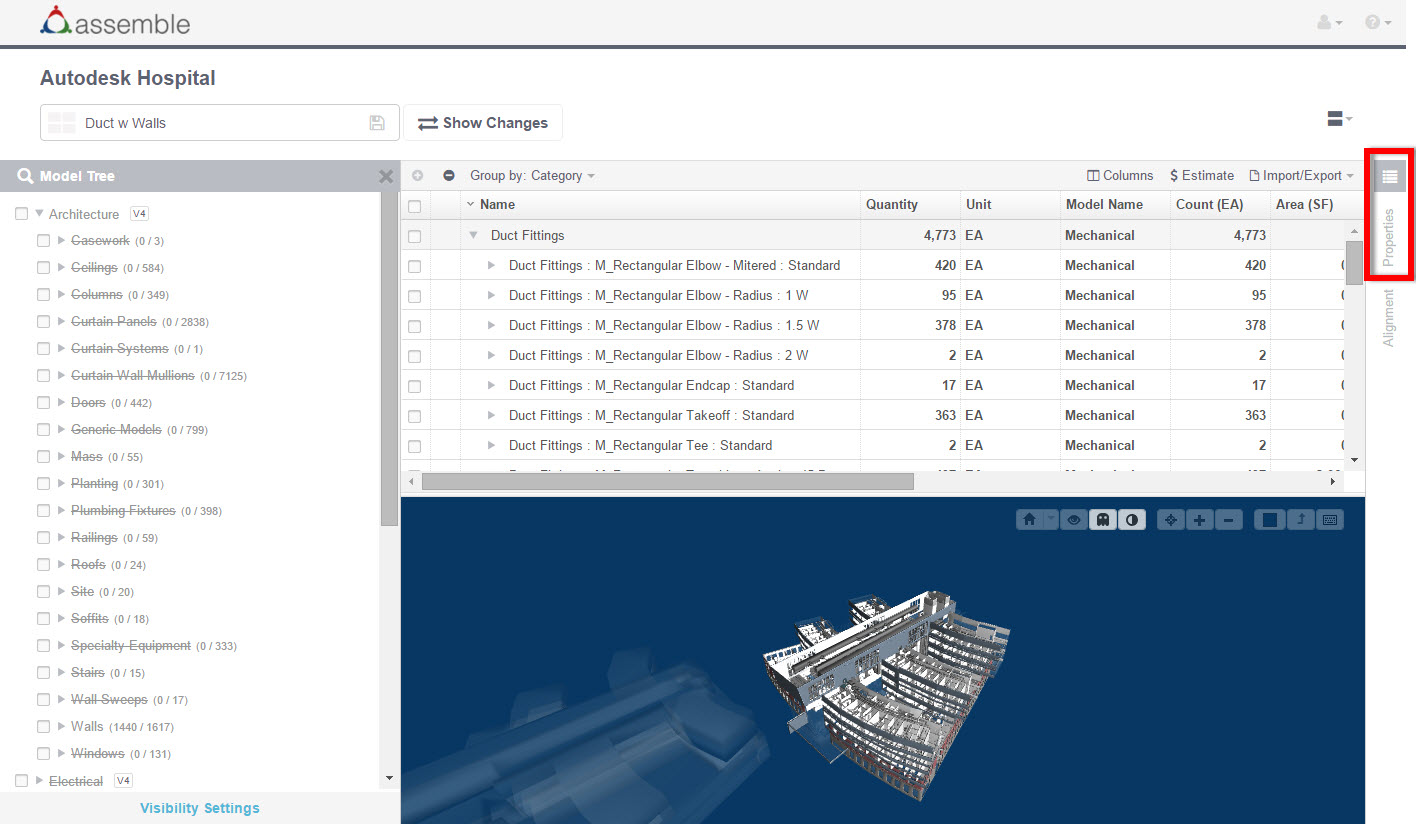Viewport: 1416px width, 824px height.
Task: Check the Casework category checkbox
Action: [x=43, y=241]
